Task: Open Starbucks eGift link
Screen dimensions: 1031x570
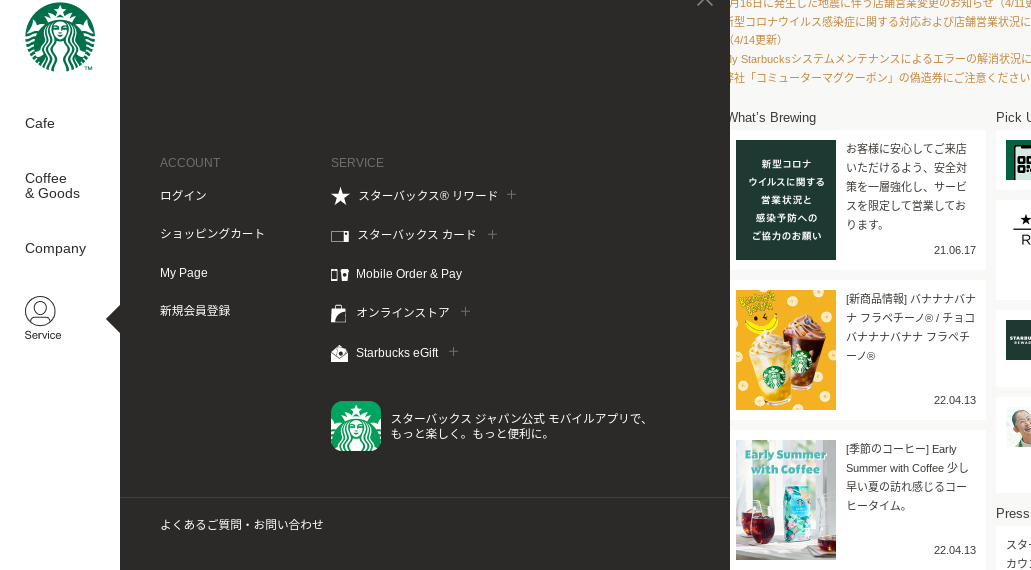Action: point(397,353)
